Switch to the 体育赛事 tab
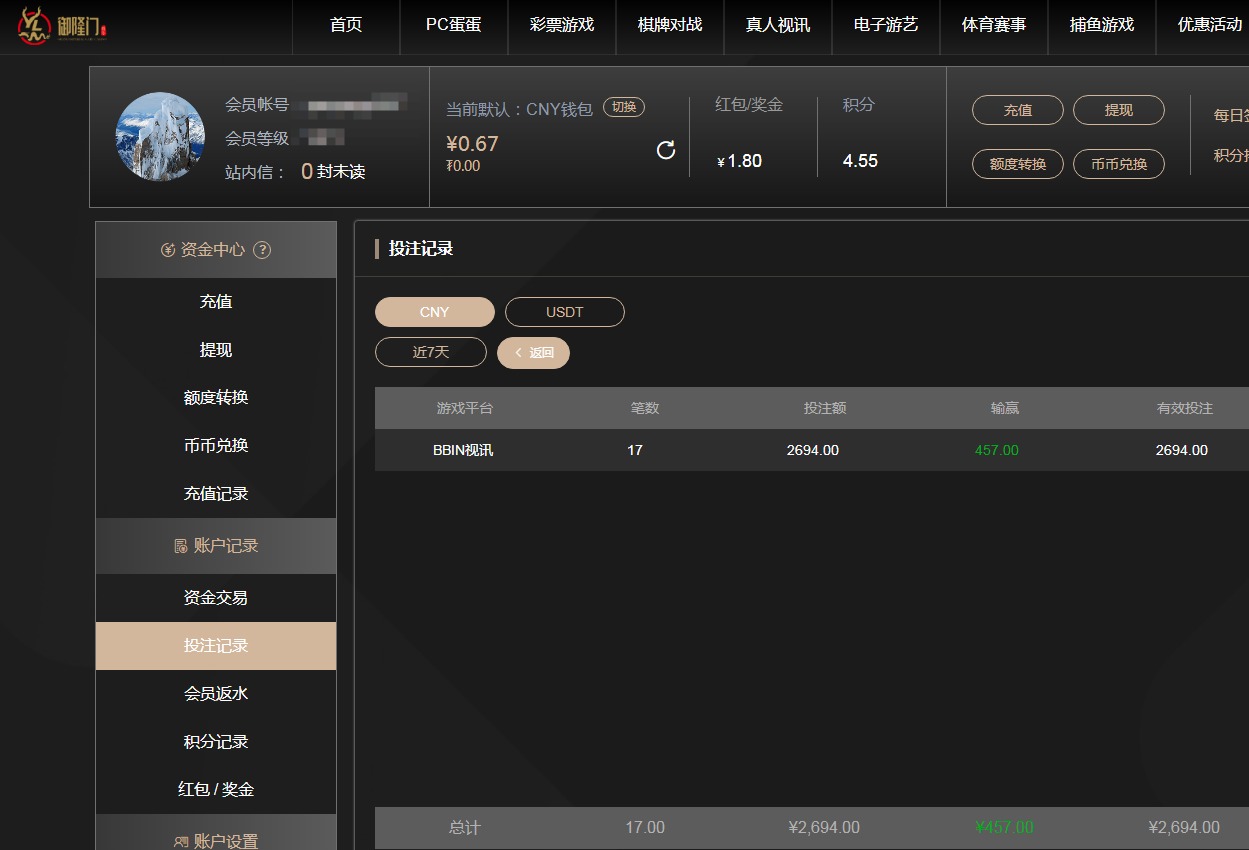1249x850 pixels. (x=993, y=27)
